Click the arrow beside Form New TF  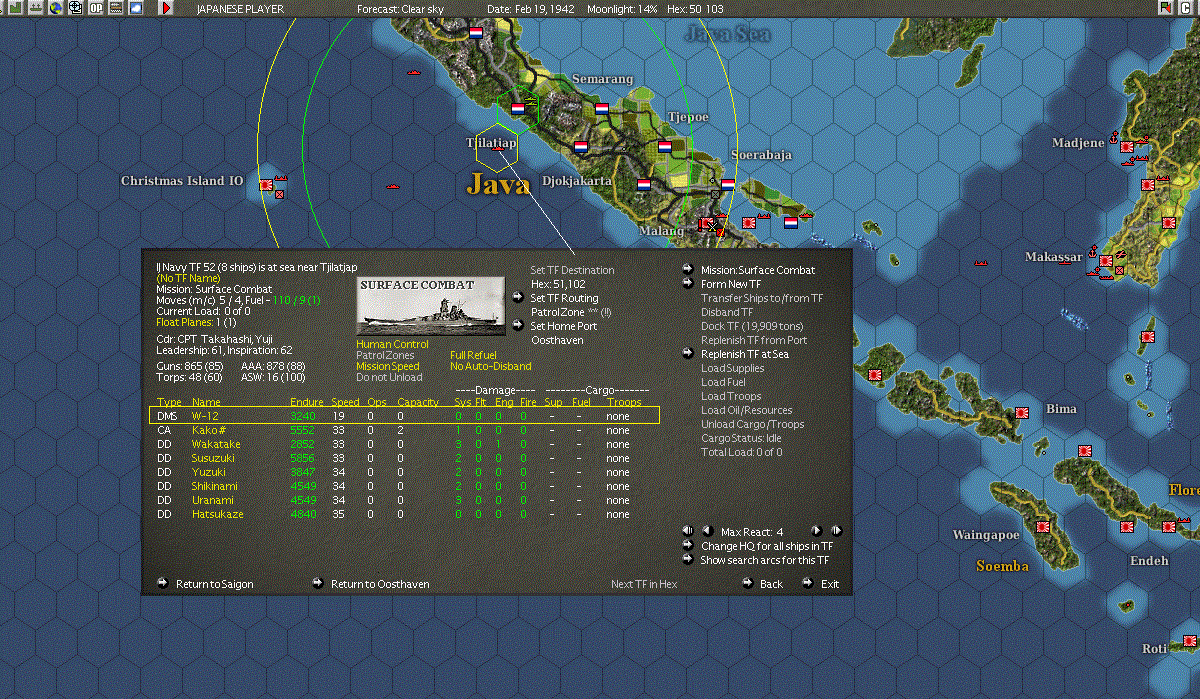point(688,283)
